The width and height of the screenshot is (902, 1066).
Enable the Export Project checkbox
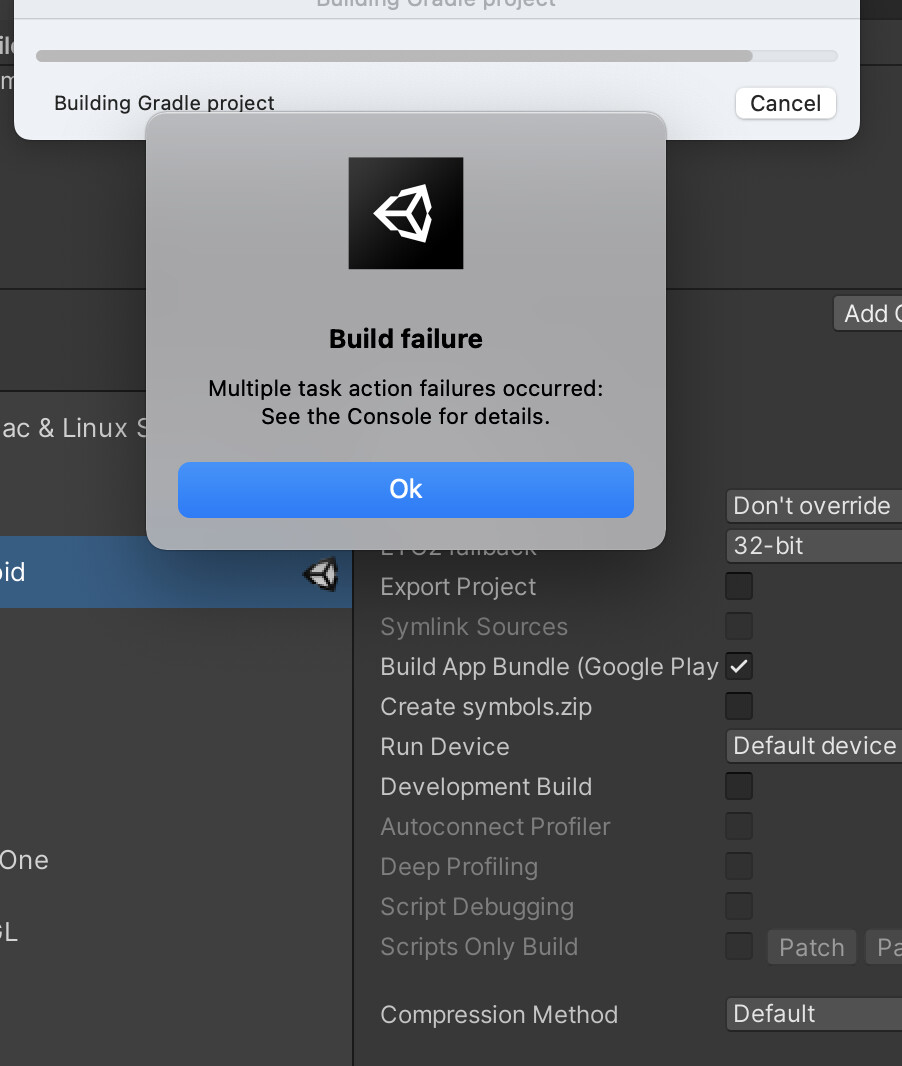(738, 586)
